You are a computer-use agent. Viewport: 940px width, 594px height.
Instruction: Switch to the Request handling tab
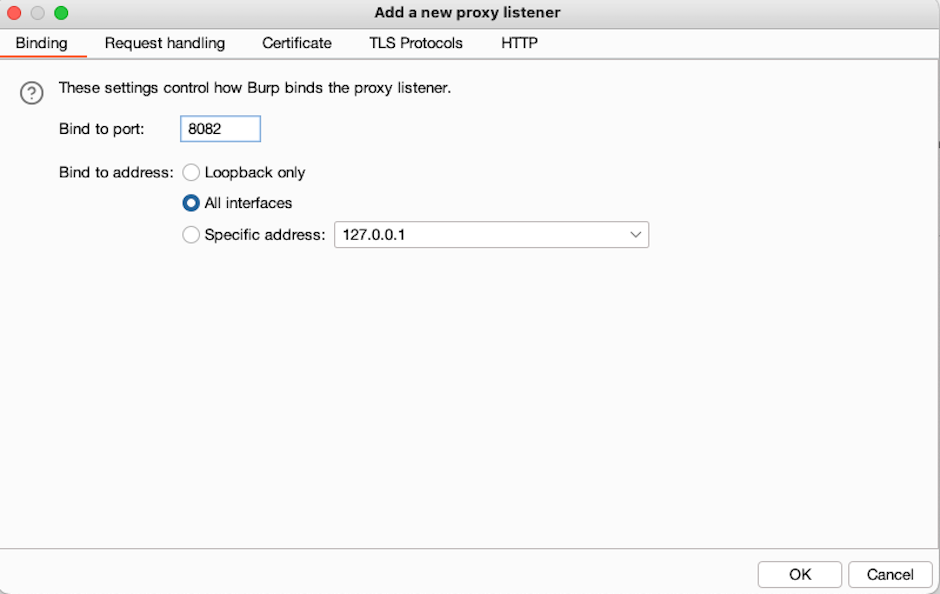tap(164, 43)
